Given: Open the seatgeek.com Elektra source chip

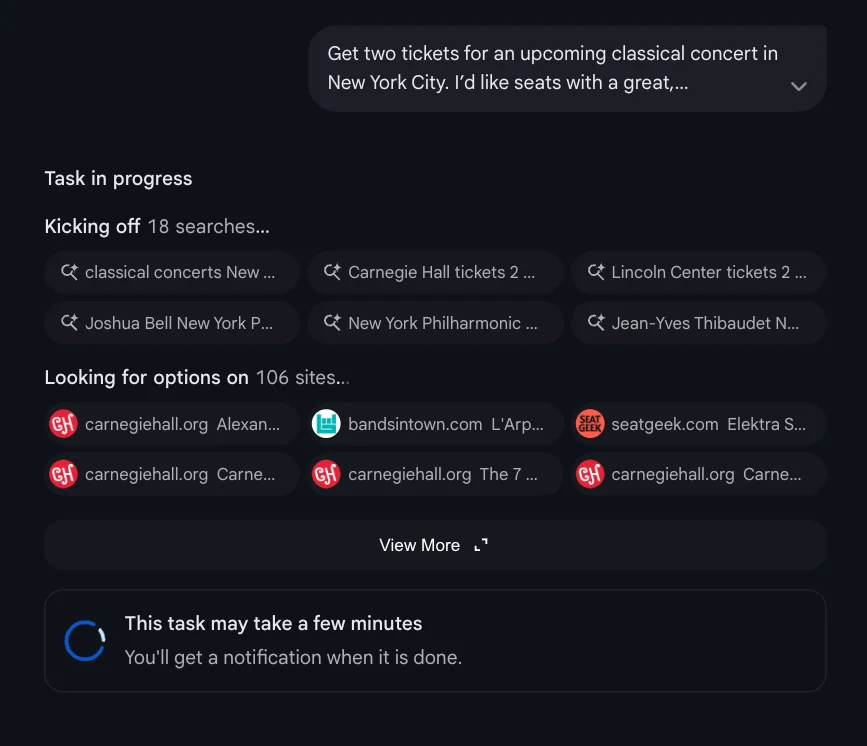Looking at the screenshot, I should click(698, 424).
